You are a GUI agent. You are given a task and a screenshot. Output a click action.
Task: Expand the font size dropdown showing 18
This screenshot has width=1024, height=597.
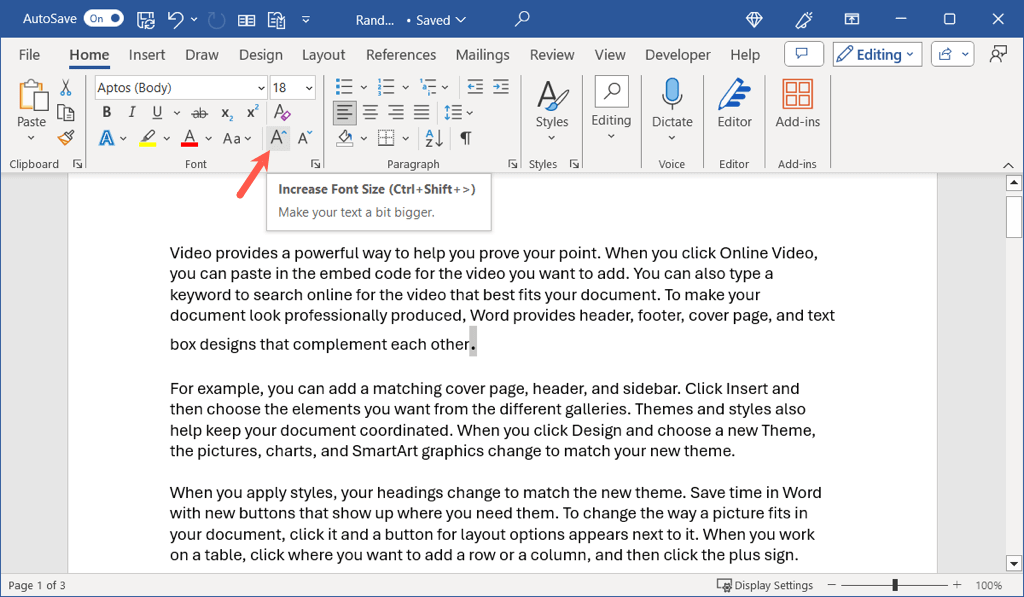(x=309, y=88)
